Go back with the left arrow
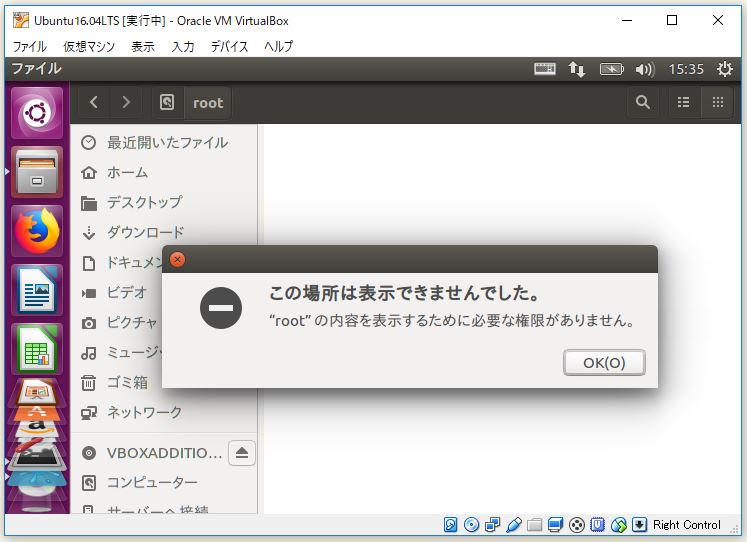 tap(94, 102)
